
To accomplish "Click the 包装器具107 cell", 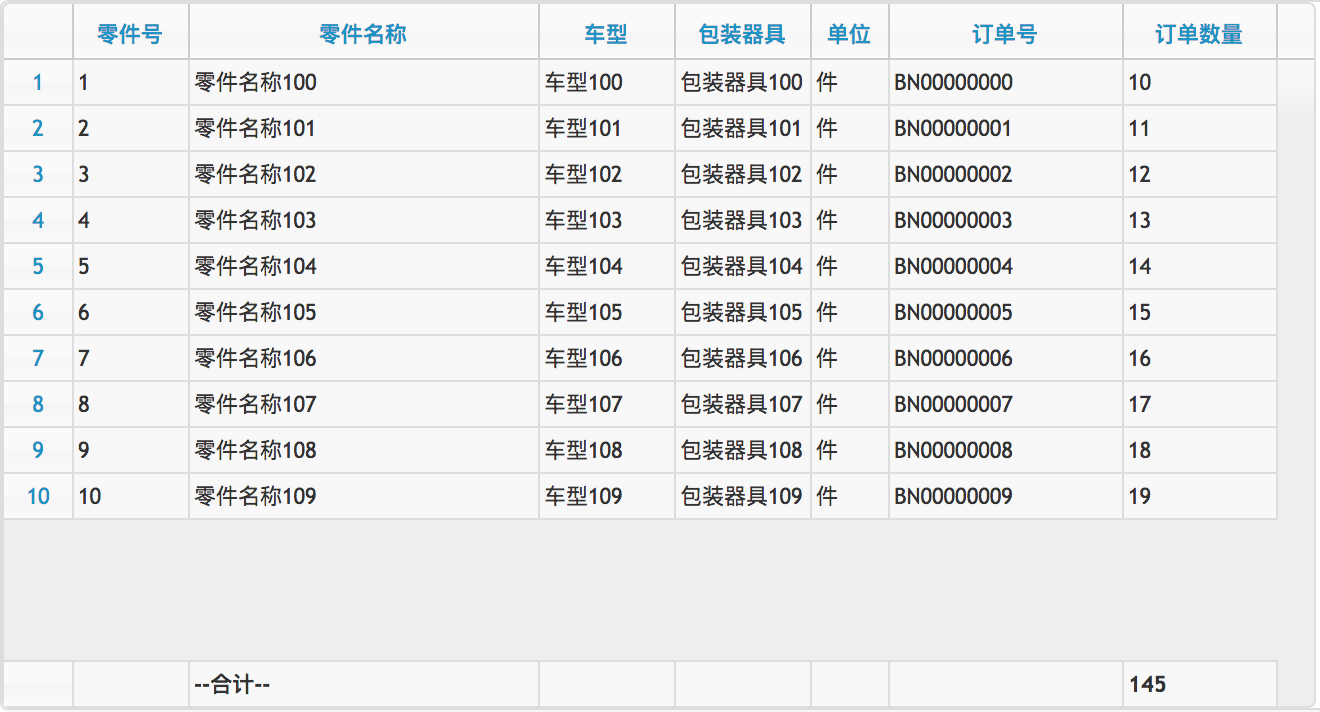I will point(743,405).
